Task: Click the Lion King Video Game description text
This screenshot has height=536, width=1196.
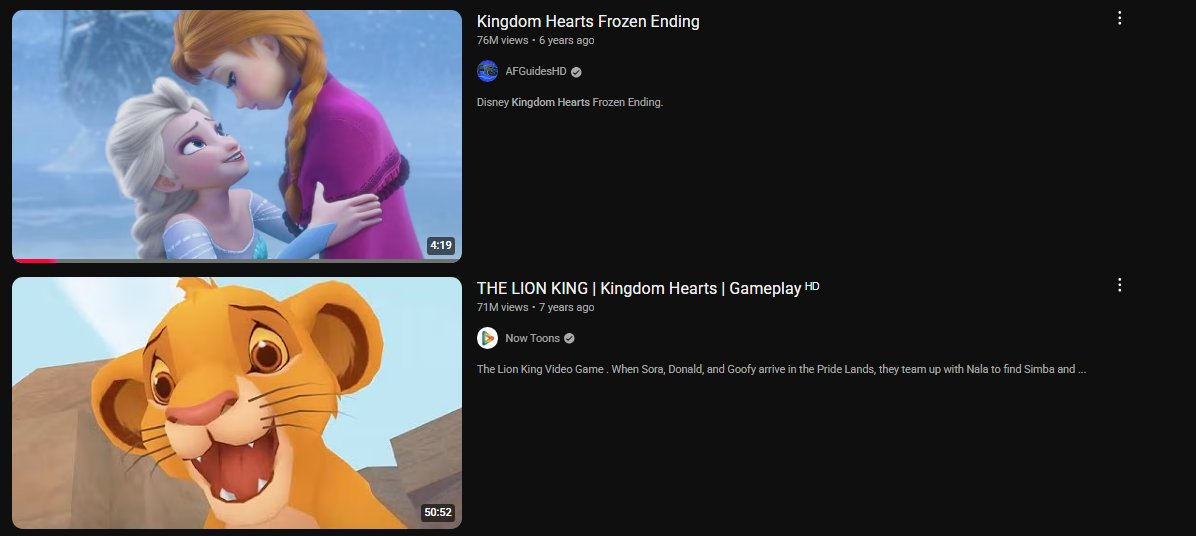Action: click(x=781, y=369)
